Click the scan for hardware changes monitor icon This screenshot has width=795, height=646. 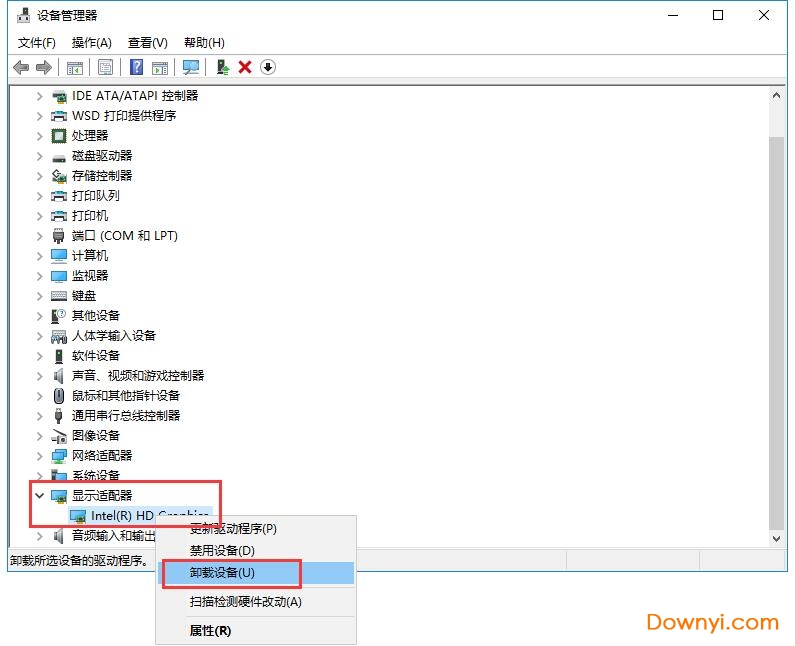pos(191,67)
